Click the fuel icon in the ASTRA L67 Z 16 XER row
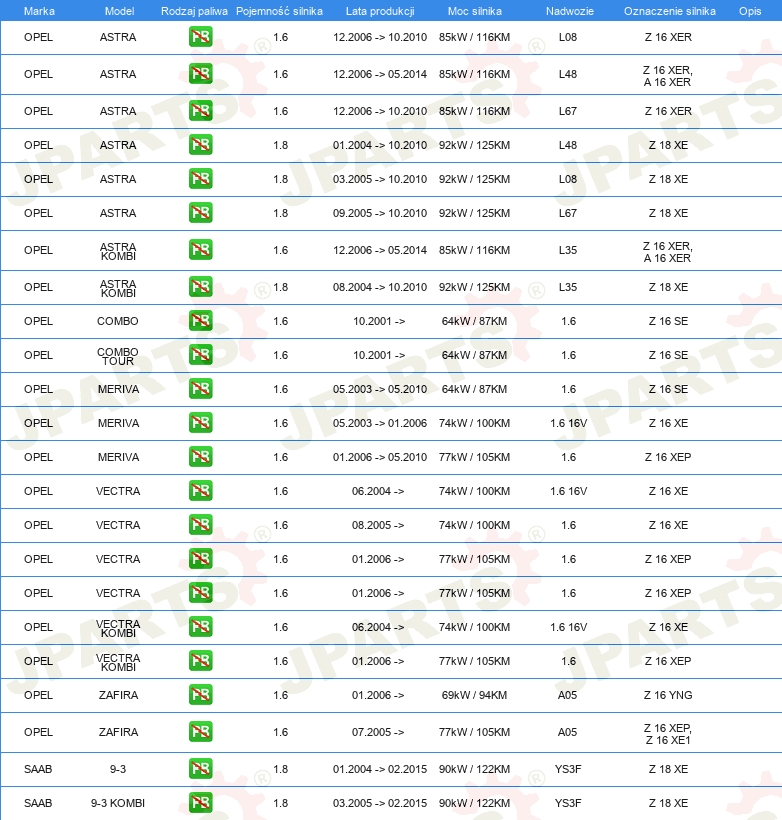This screenshot has width=782, height=820. 200,111
